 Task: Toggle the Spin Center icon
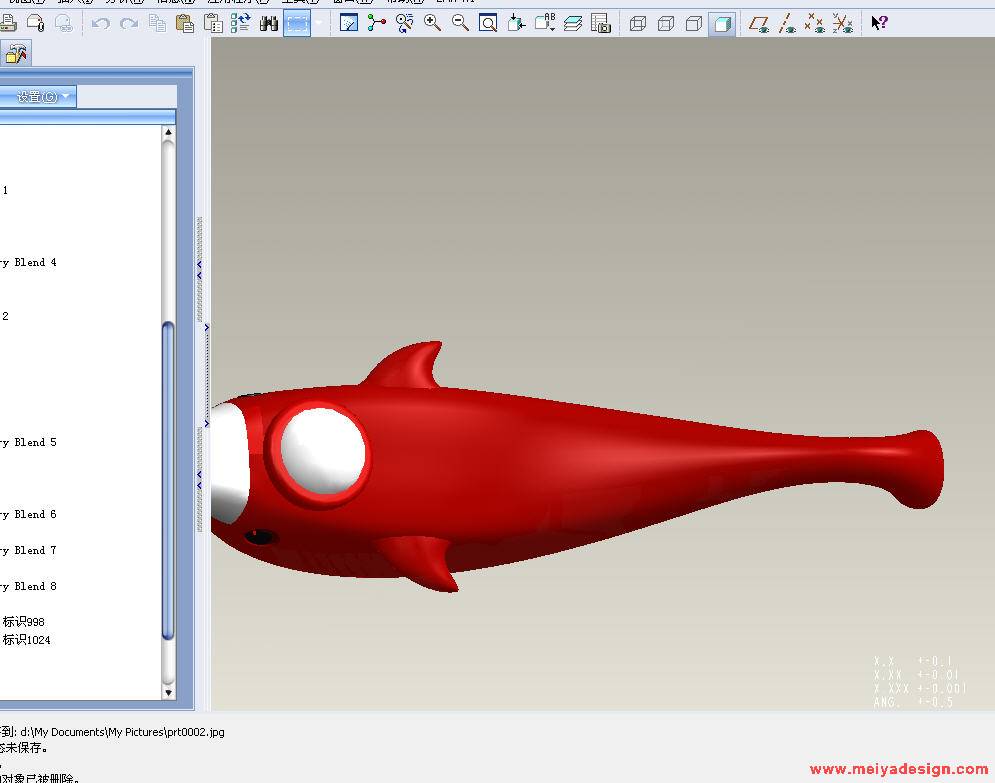click(376, 23)
